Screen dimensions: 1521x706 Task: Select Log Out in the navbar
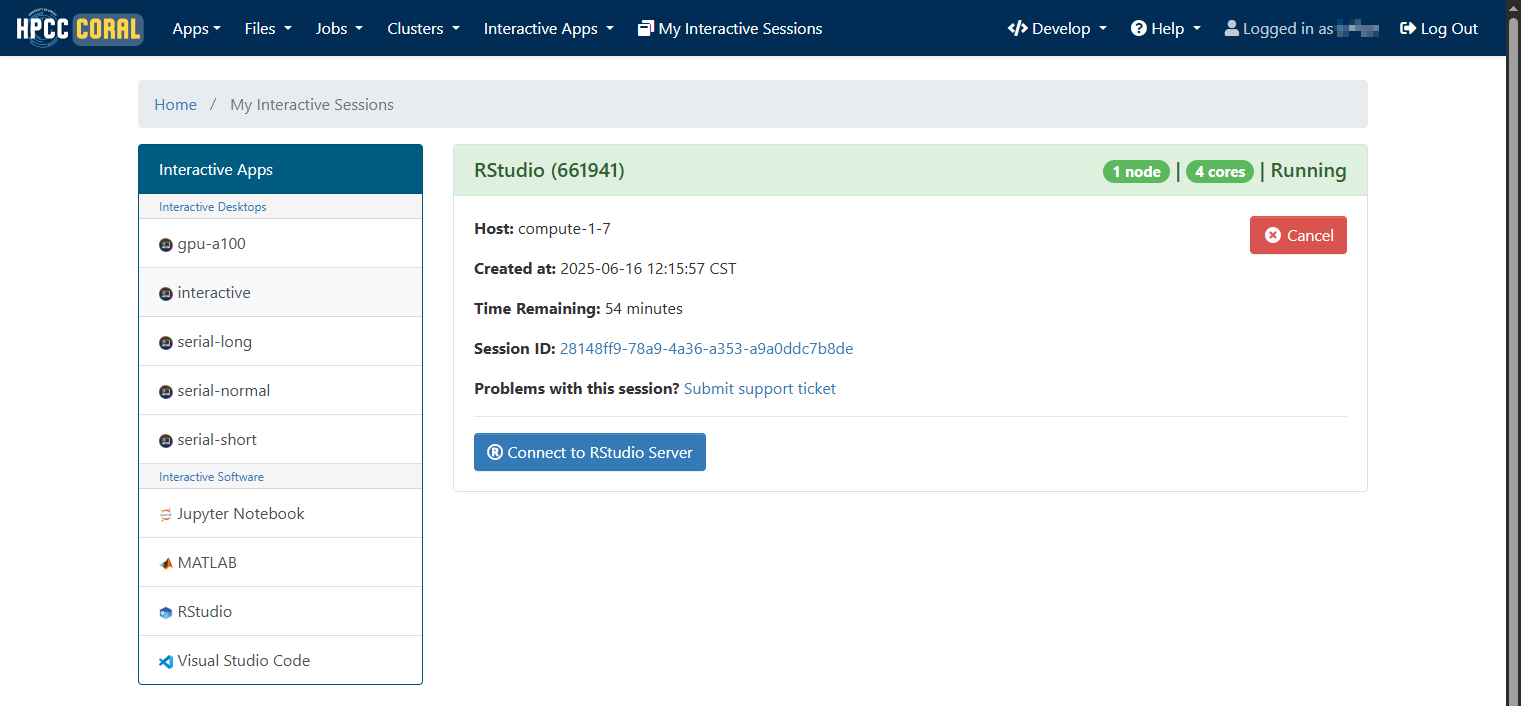tap(1439, 29)
